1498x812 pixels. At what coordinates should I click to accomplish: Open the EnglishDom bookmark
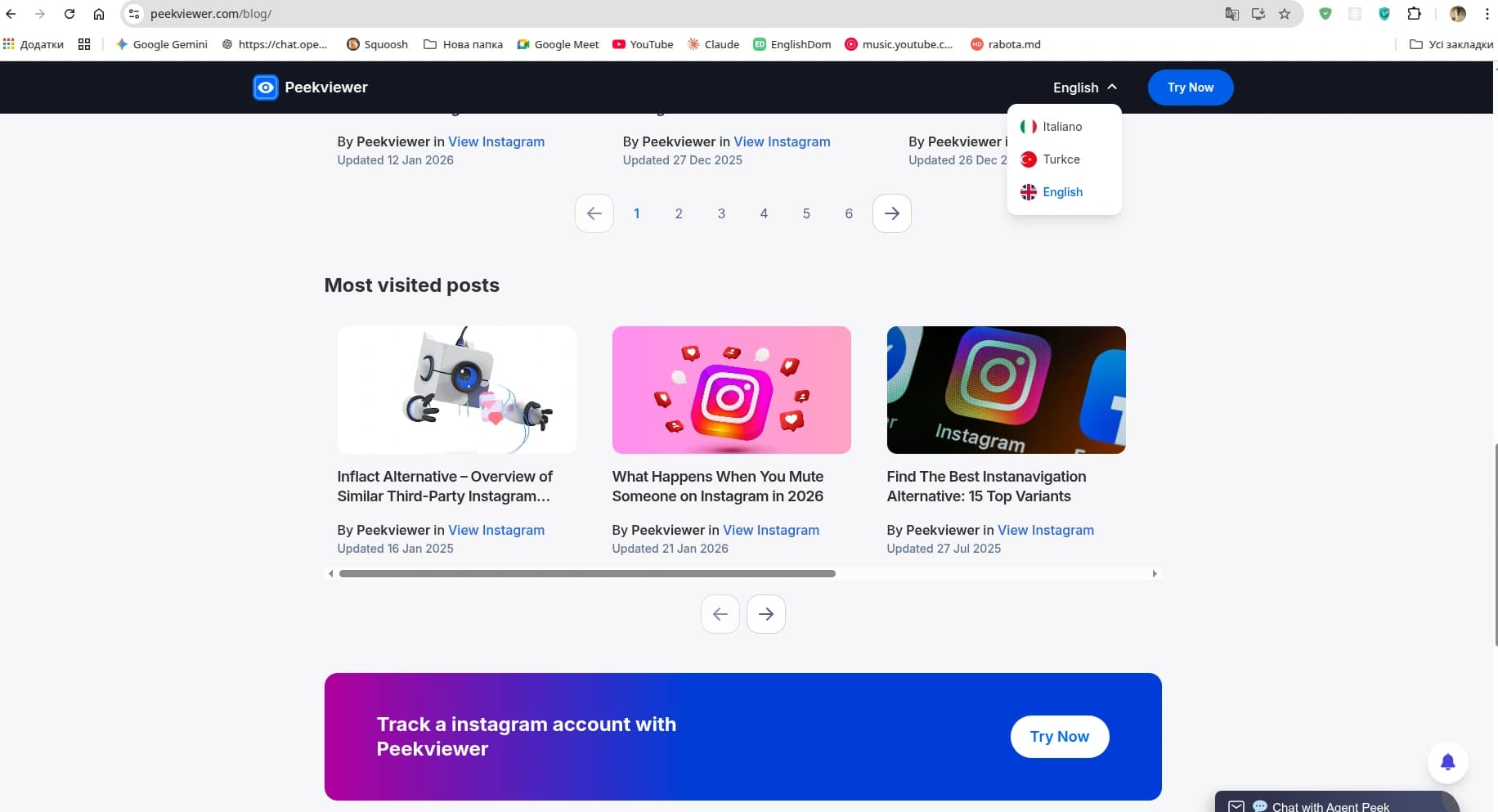tap(792, 44)
